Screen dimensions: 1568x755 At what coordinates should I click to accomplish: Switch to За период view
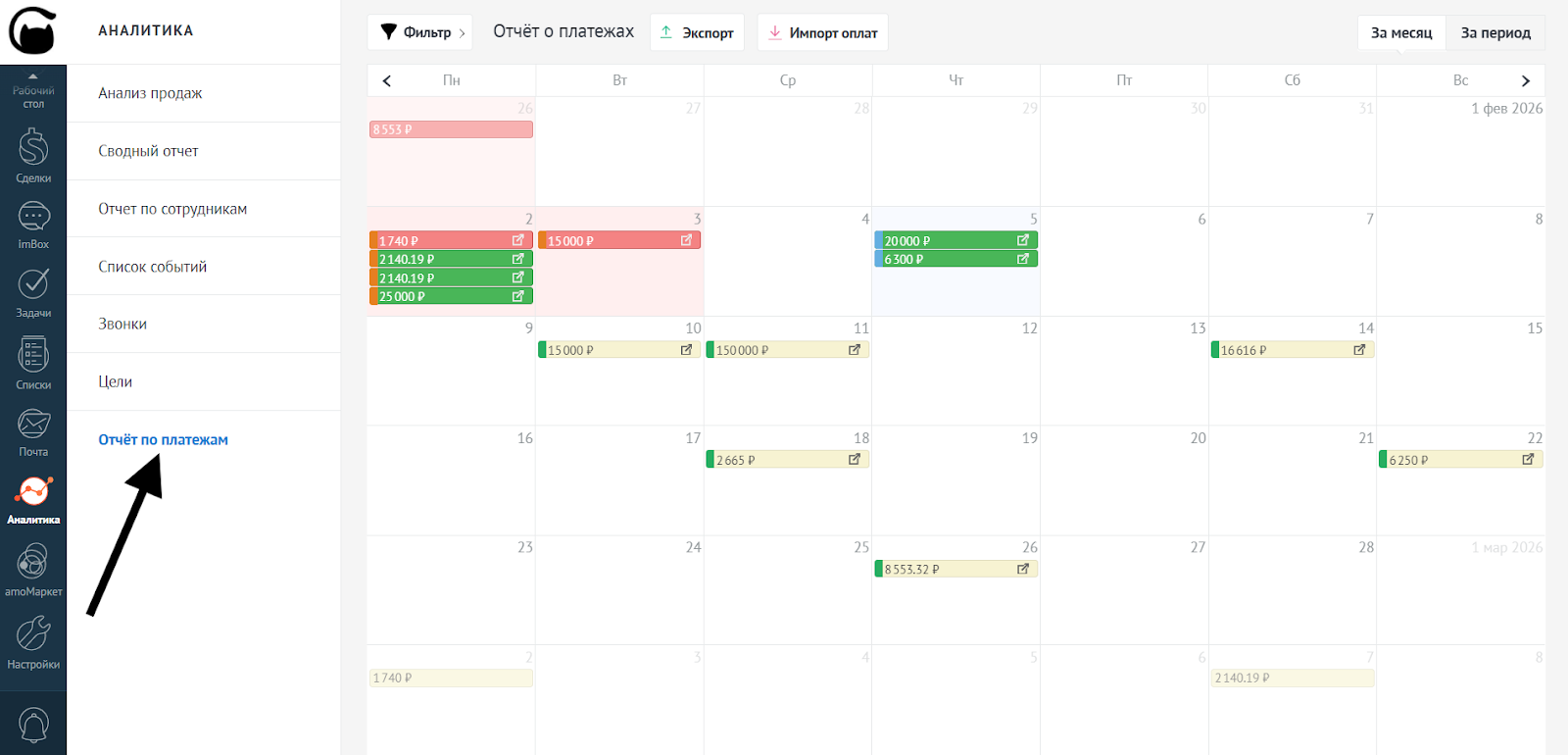[x=1494, y=33]
